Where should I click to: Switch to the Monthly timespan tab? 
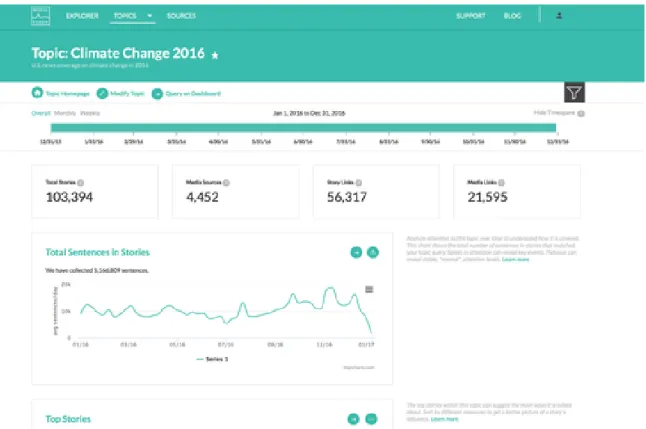65,113
